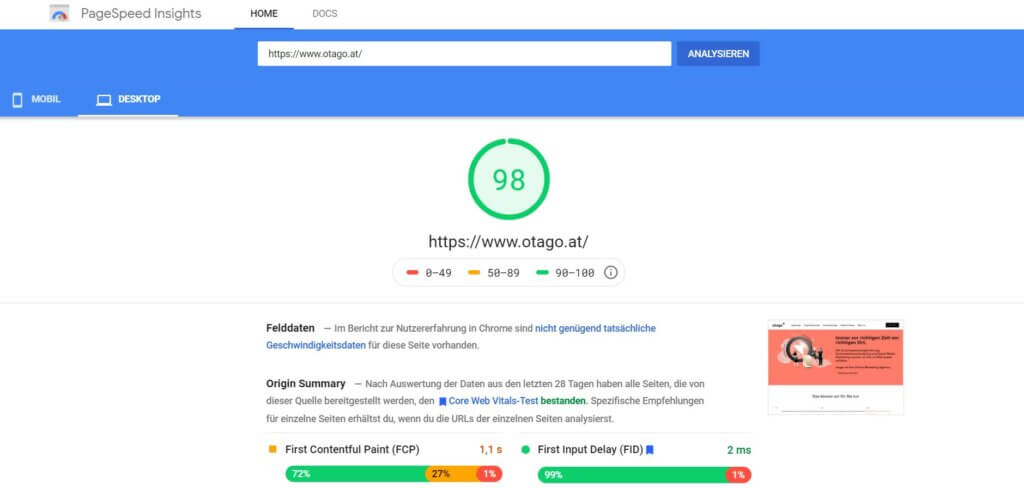1024x488 pixels.
Task: Click the green circle icon beside FID
Action: click(525, 449)
